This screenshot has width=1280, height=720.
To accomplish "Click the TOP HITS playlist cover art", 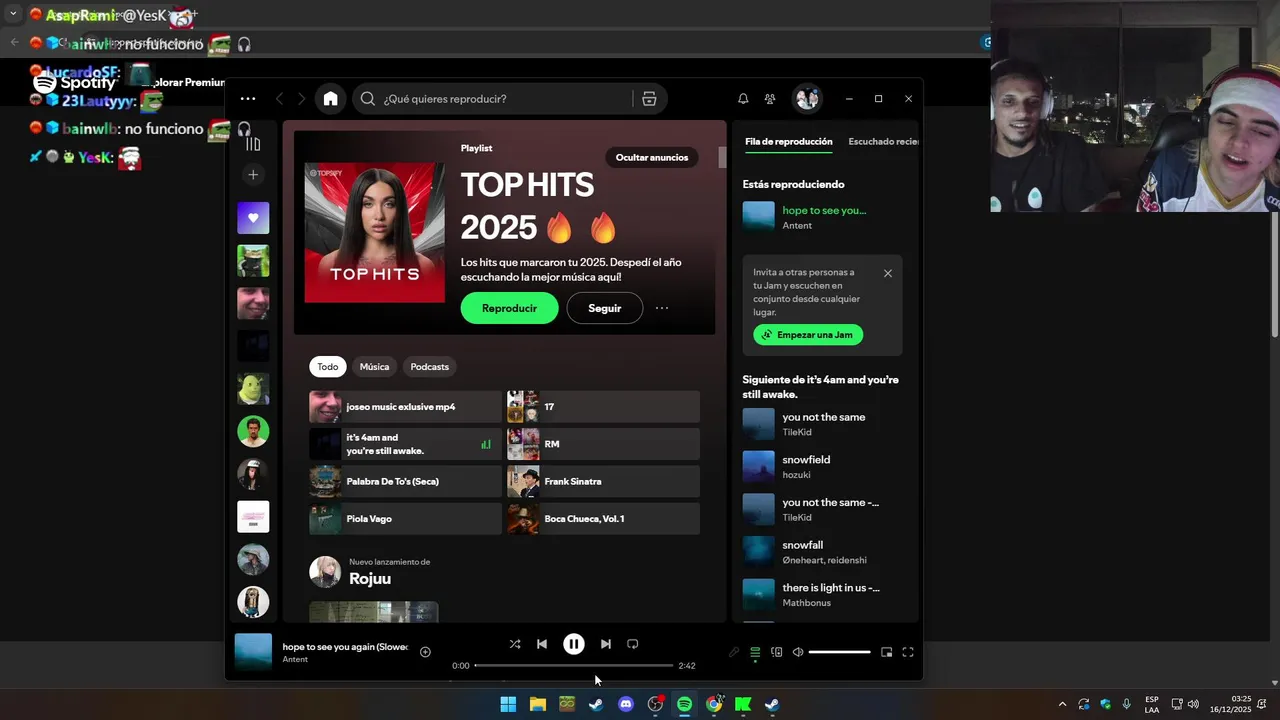I will click(375, 232).
